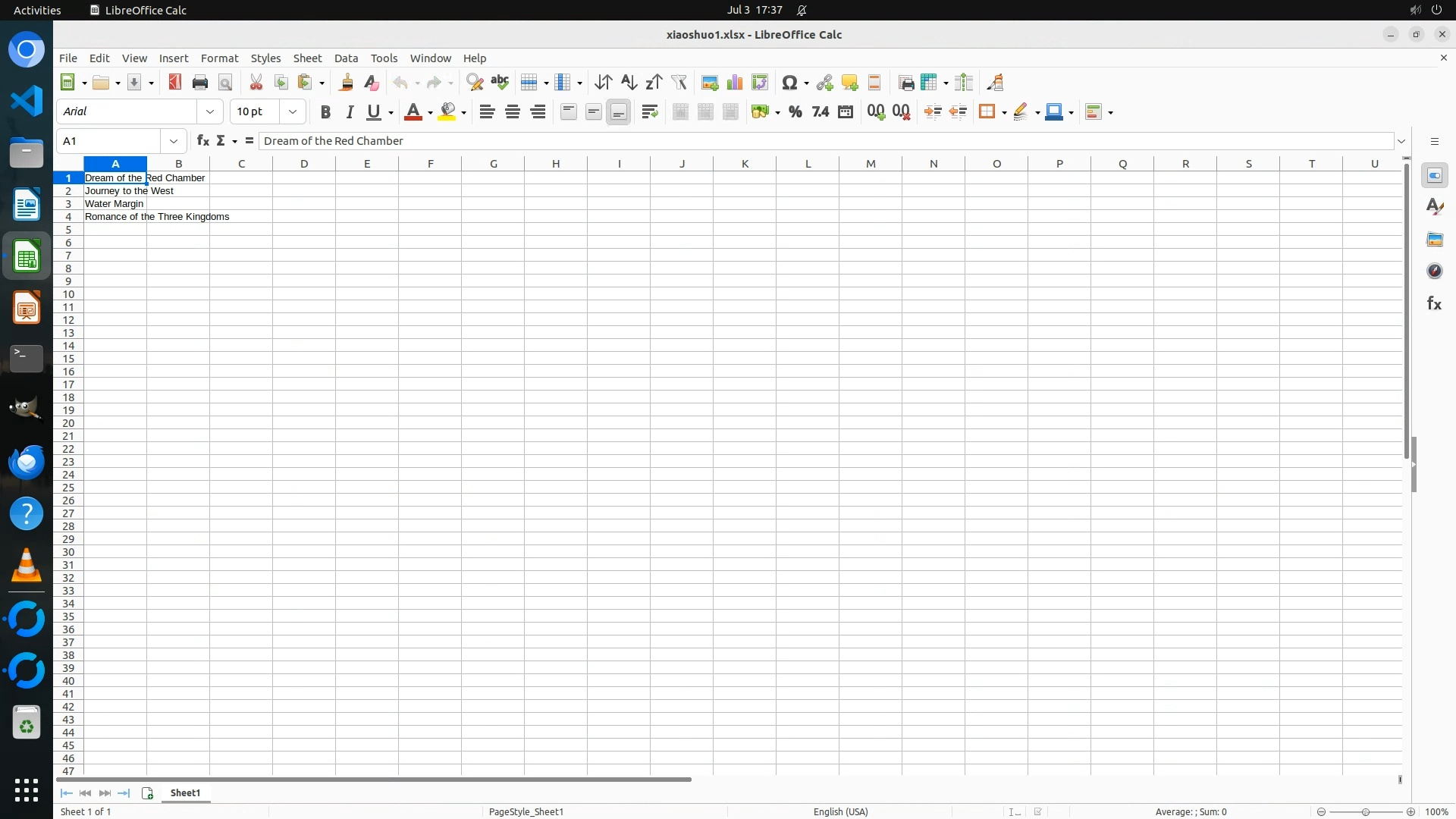Viewport: 1456px width, 819px height.
Task: Toggle Wrap Text option
Action: [649, 112]
